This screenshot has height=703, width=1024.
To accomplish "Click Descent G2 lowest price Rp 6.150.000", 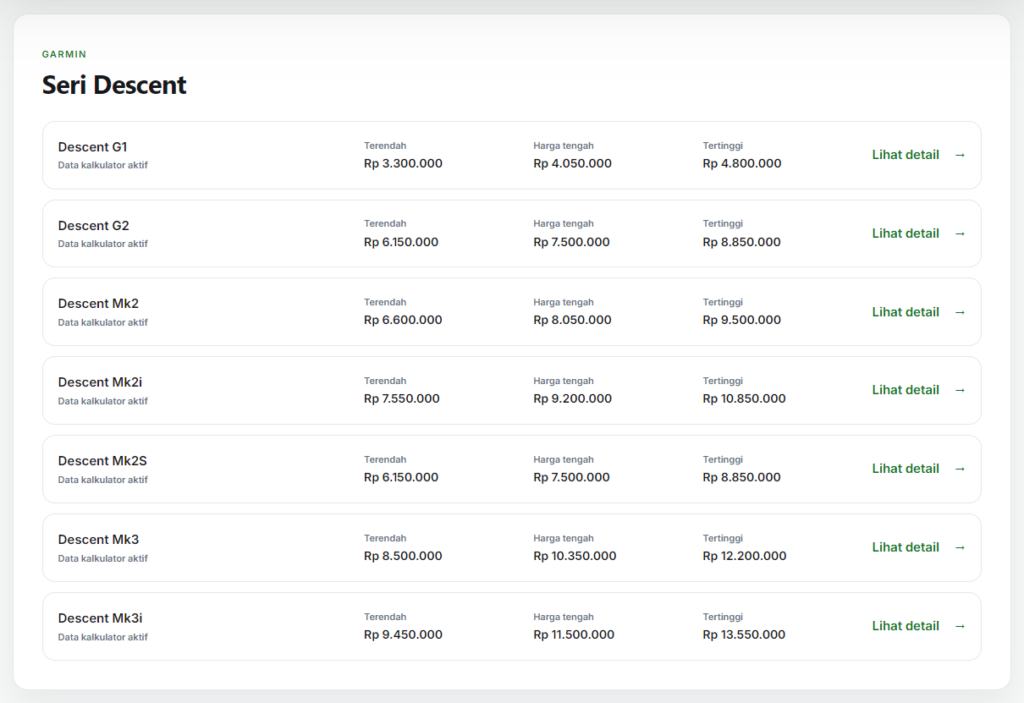I will (x=401, y=242).
